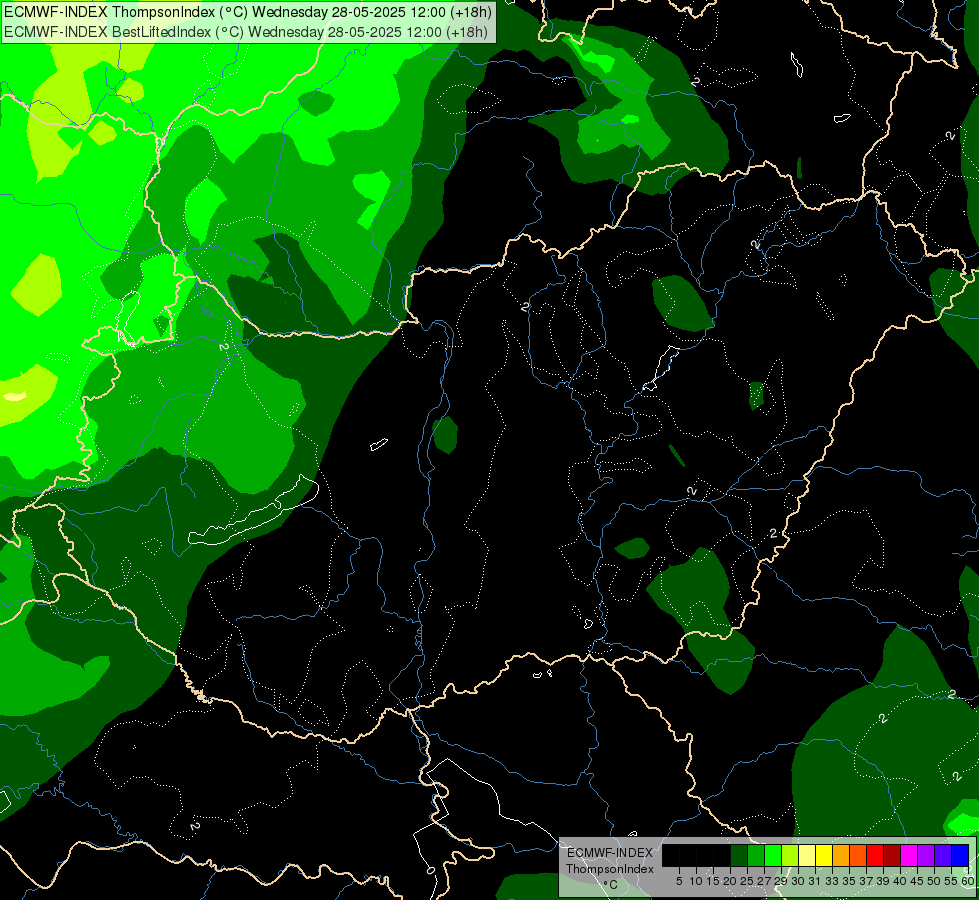Click the legend tick label "30"

(798, 881)
